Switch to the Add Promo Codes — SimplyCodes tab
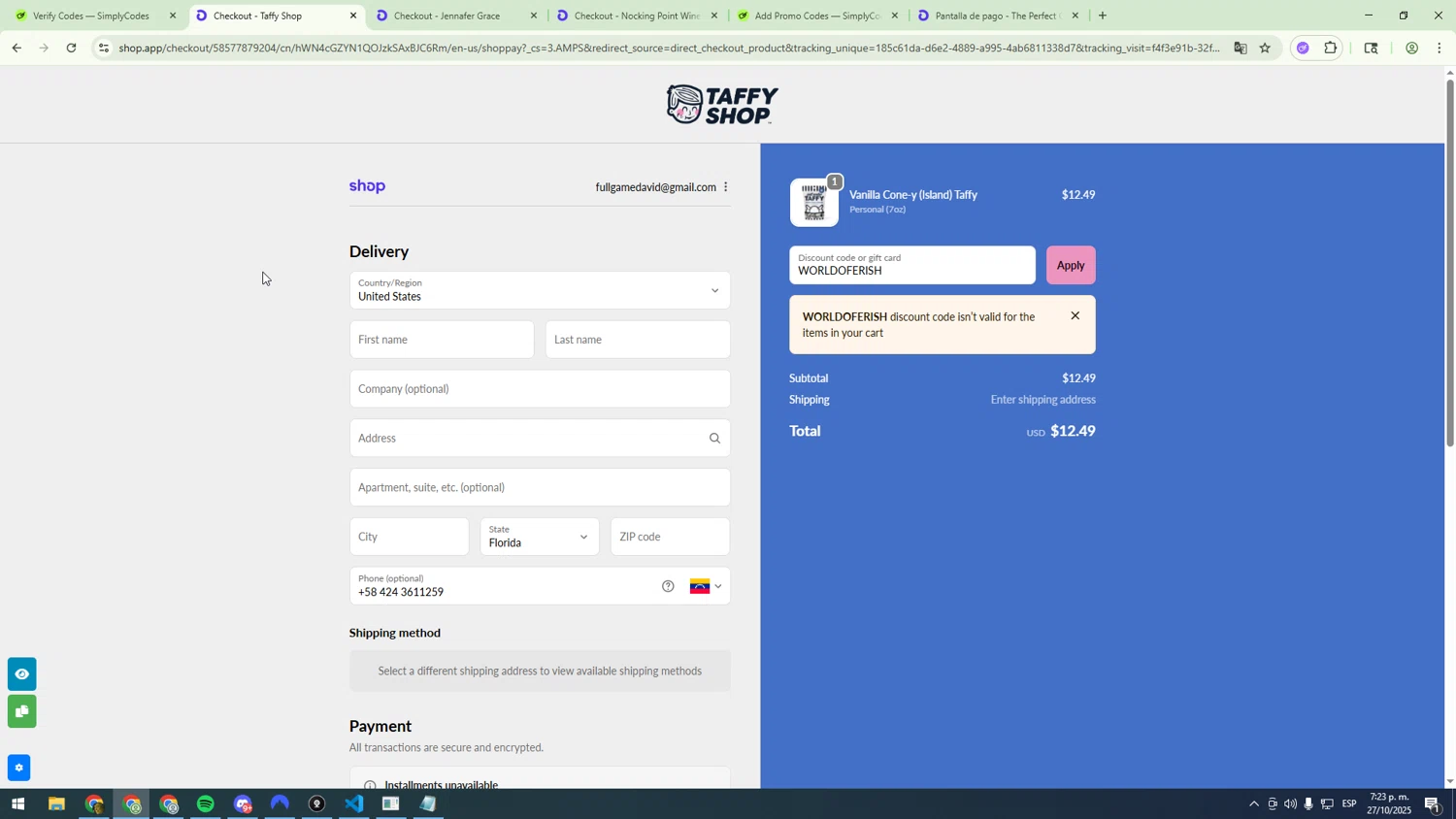1456x819 pixels. click(x=817, y=16)
